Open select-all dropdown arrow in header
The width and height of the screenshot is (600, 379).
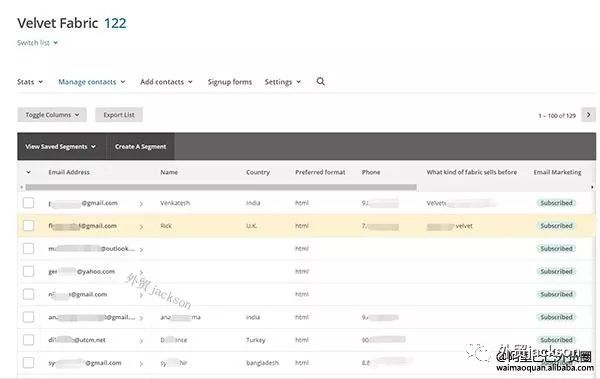(x=28, y=172)
